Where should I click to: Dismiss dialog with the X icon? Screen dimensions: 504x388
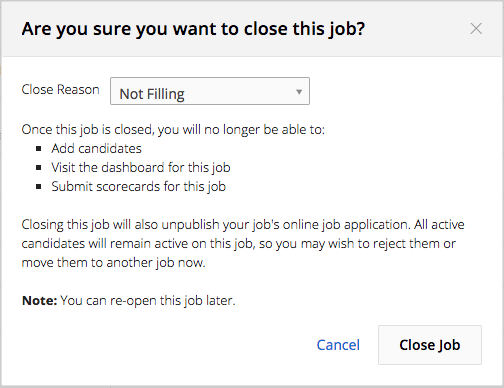[x=476, y=29]
